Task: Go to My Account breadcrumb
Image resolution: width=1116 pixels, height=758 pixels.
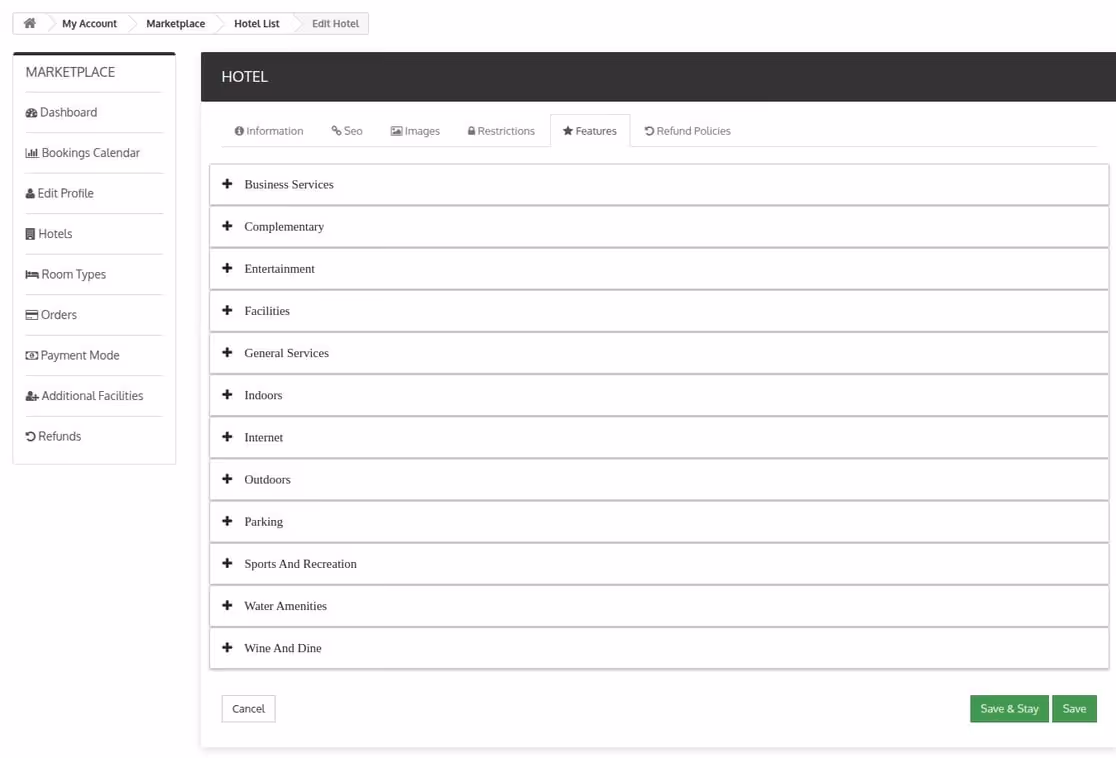Action: coord(89,23)
